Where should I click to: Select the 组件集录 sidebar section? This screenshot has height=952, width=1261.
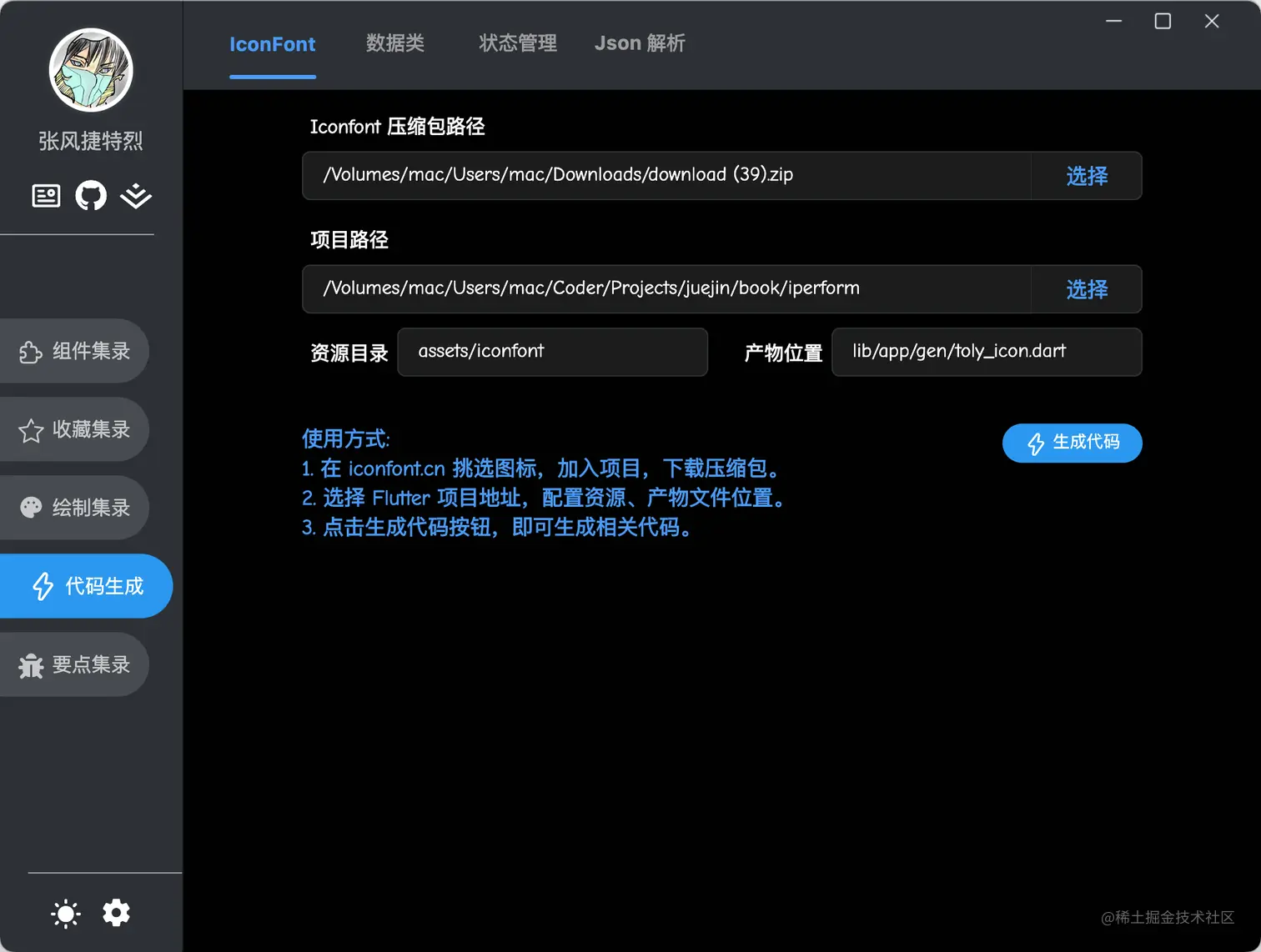tap(75, 351)
